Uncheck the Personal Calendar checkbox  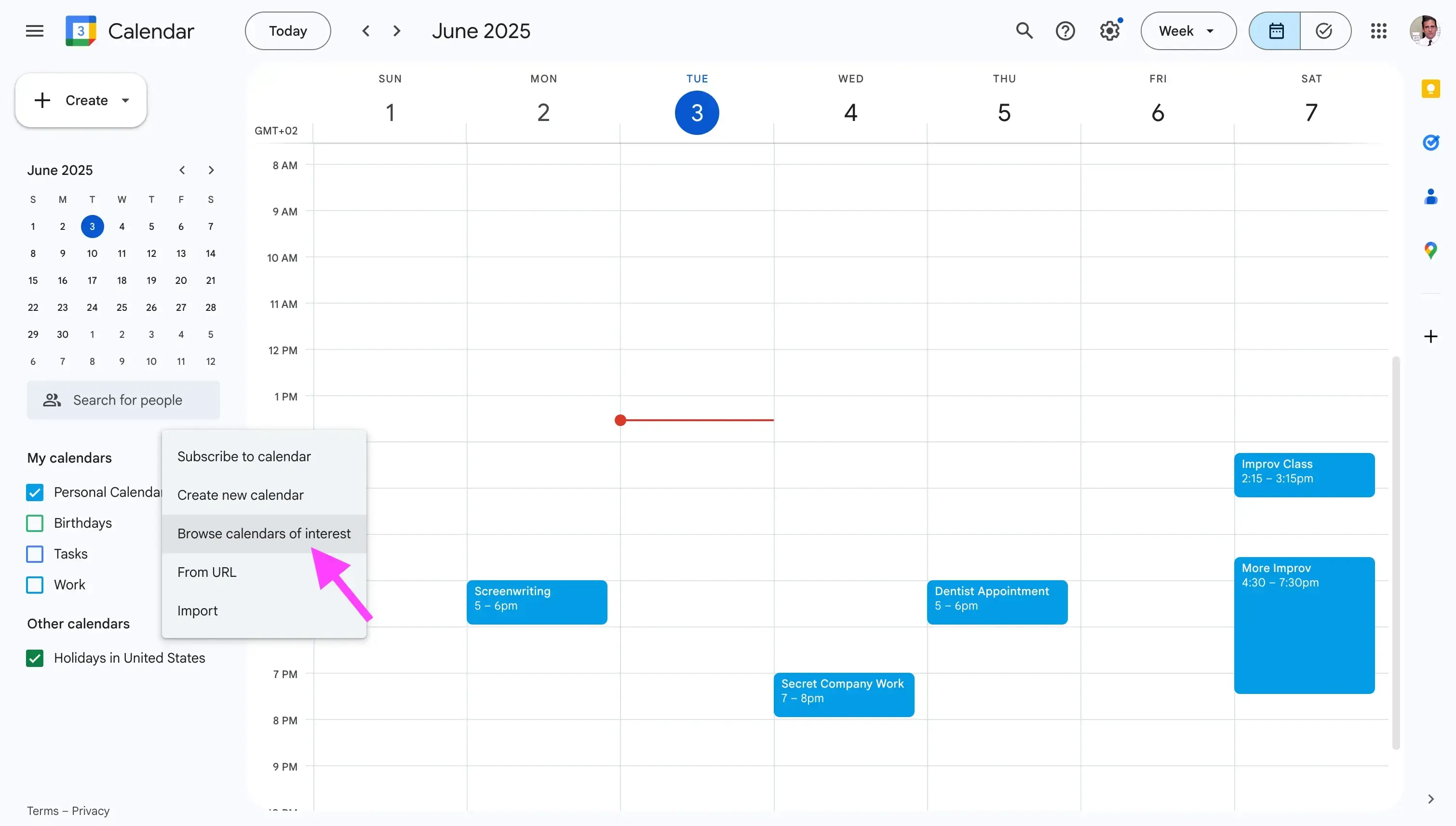point(35,492)
